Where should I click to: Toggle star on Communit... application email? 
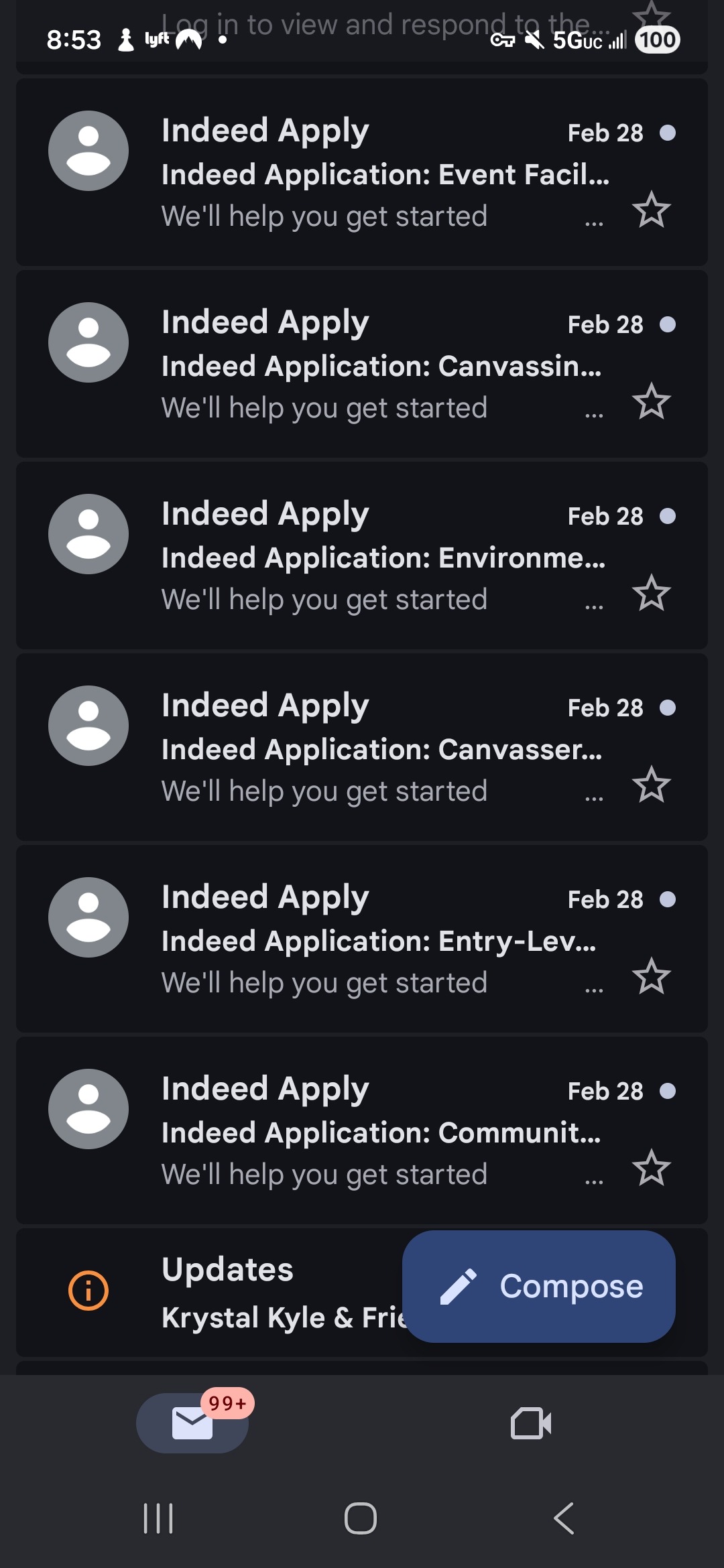pyautogui.click(x=651, y=1168)
